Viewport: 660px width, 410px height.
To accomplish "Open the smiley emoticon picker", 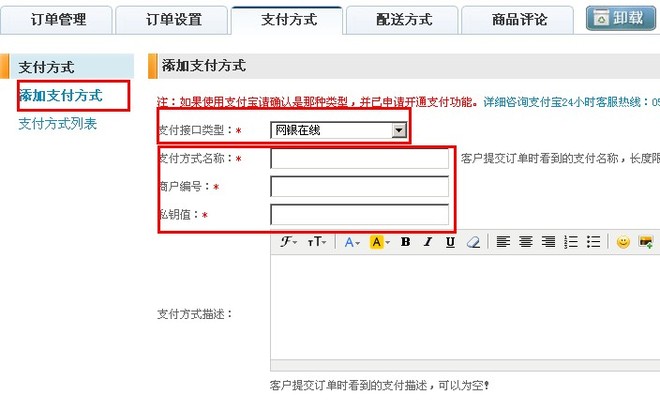I will (x=623, y=242).
